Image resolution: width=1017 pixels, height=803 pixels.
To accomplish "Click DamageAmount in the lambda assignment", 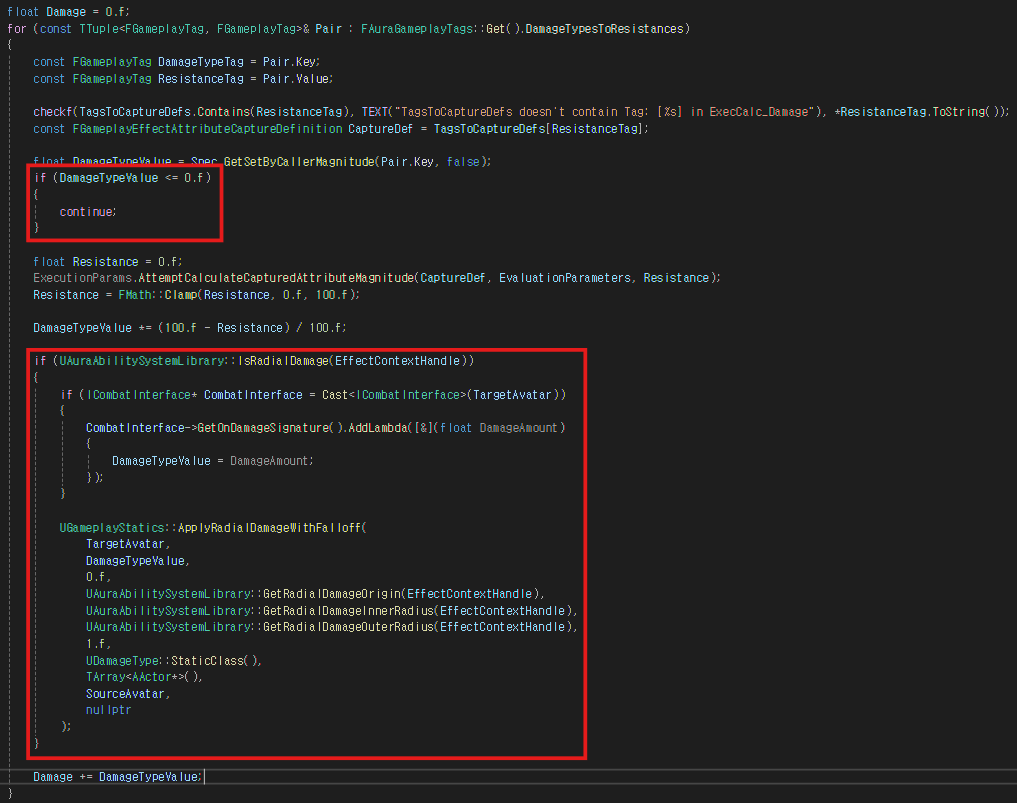I will click(x=269, y=461).
